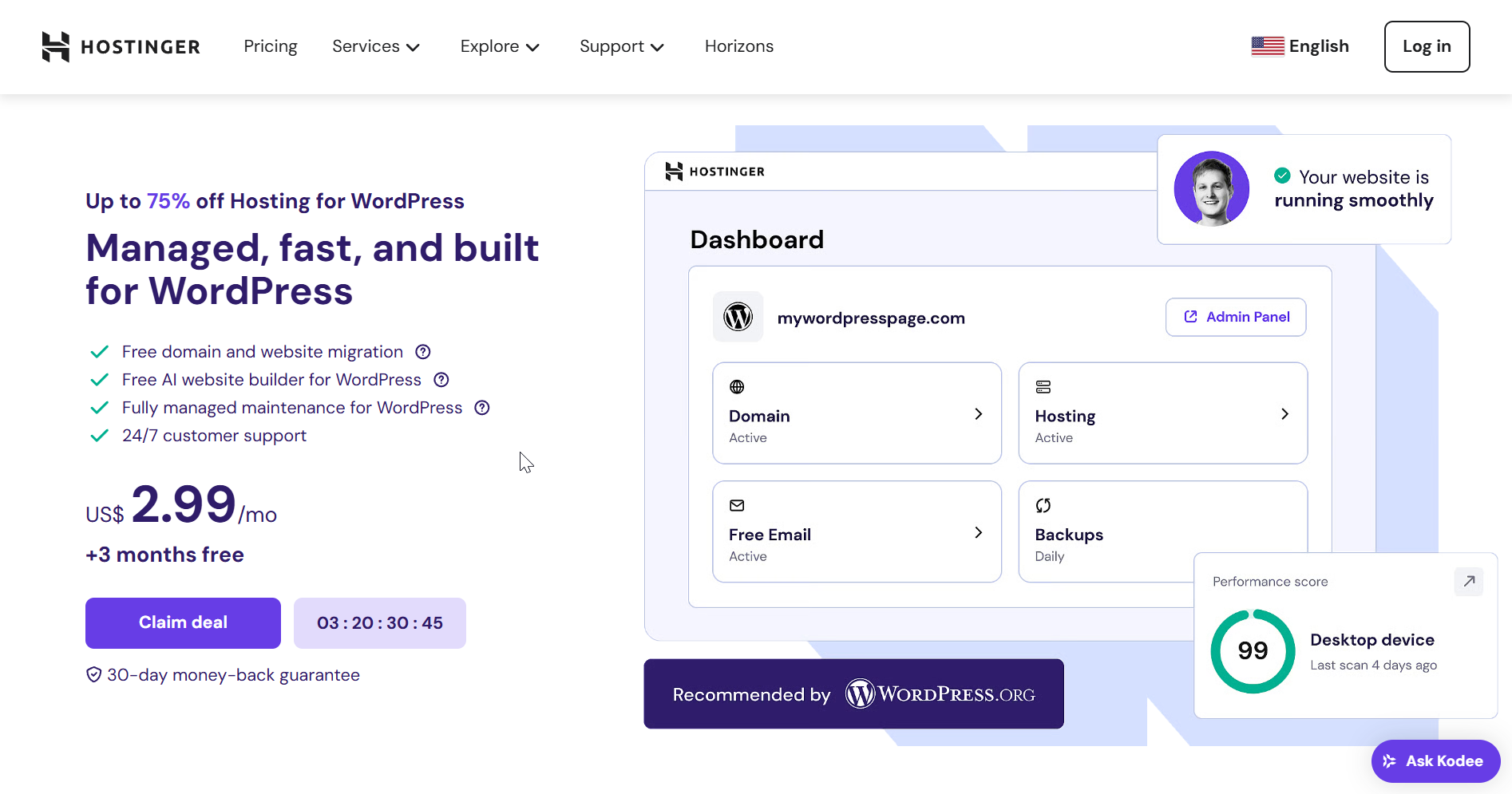Image resolution: width=1512 pixels, height=794 pixels.
Task: Click the countdown timer 03:20:30:45
Action: coord(380,622)
